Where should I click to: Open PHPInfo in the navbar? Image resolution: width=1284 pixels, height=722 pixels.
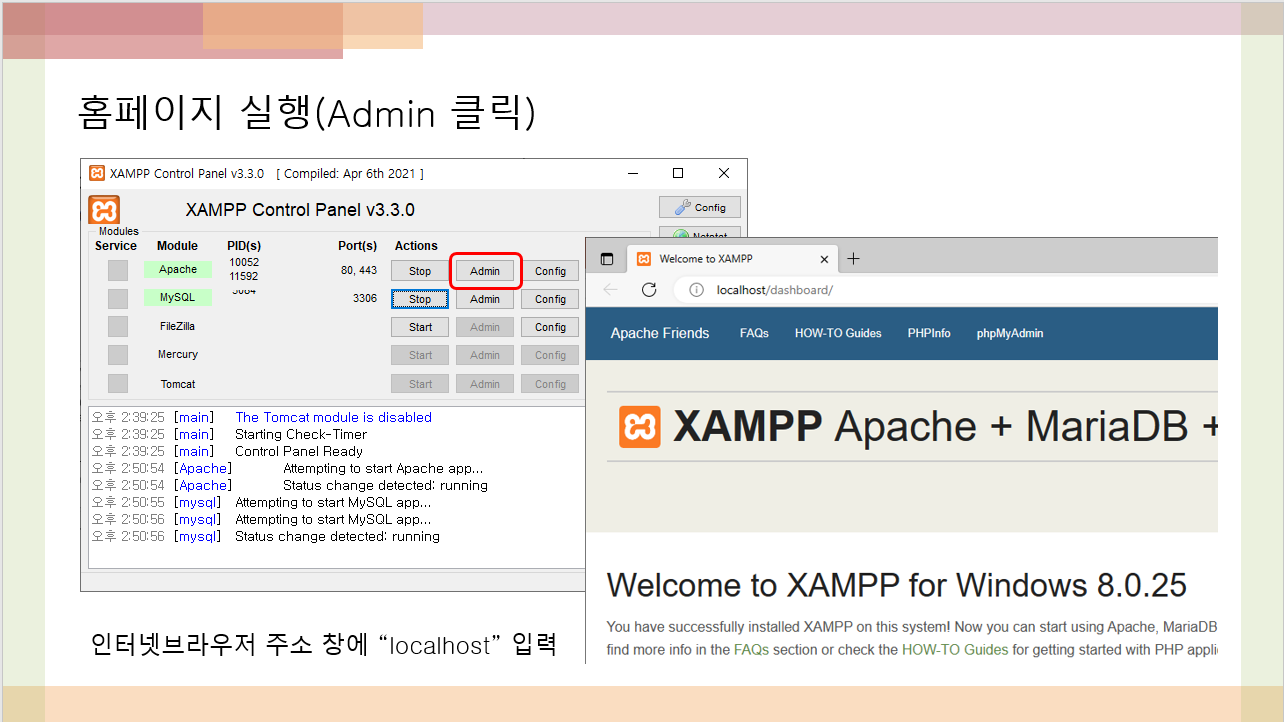coord(929,333)
